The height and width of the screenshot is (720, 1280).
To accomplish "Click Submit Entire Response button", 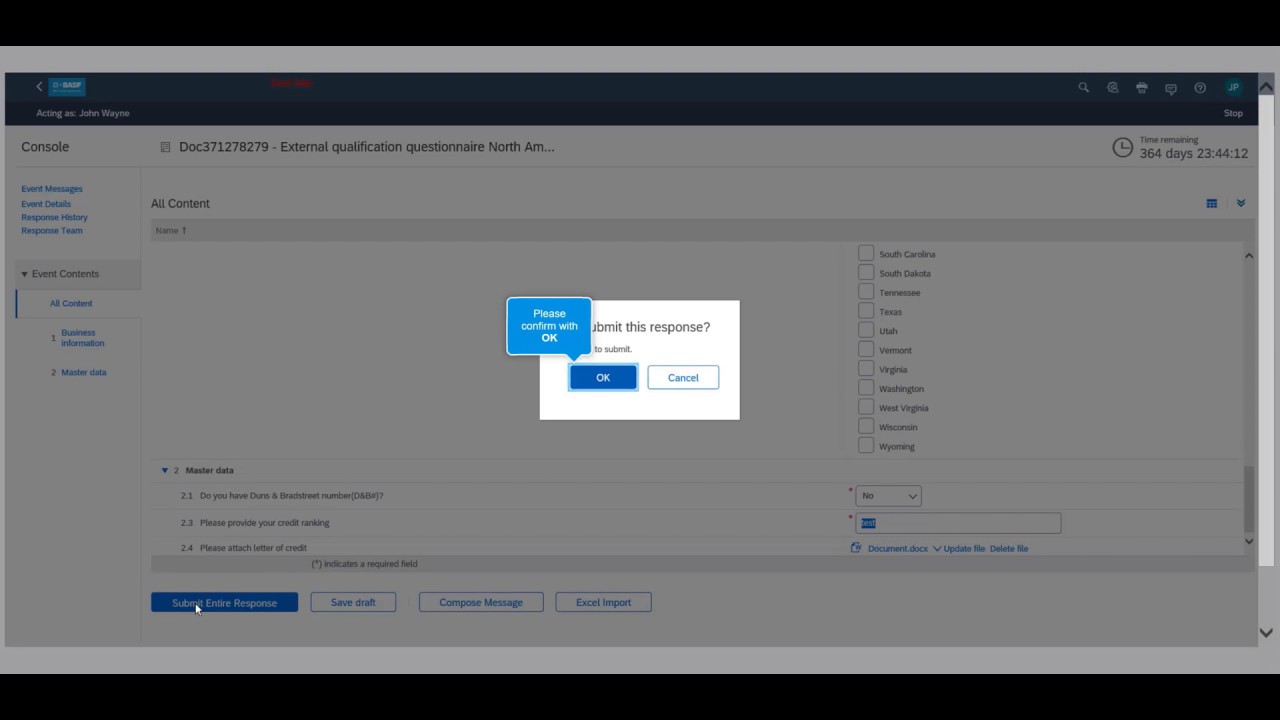I will coord(224,602).
